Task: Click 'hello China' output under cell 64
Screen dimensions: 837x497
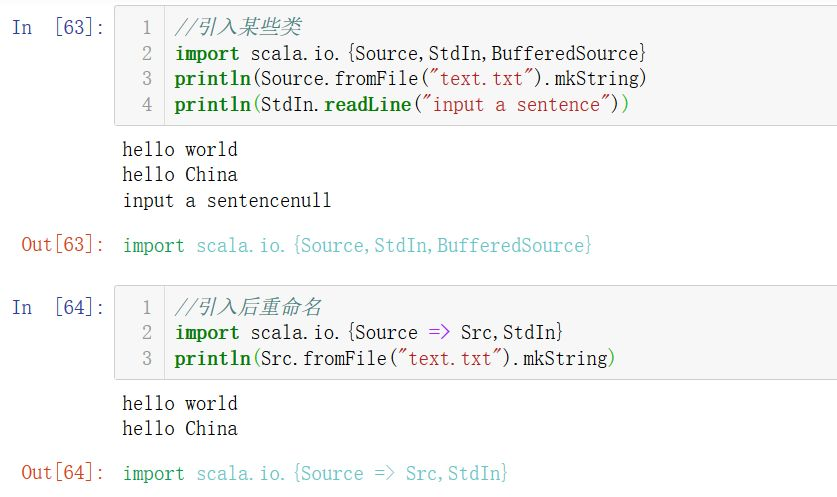Action: click(x=180, y=429)
